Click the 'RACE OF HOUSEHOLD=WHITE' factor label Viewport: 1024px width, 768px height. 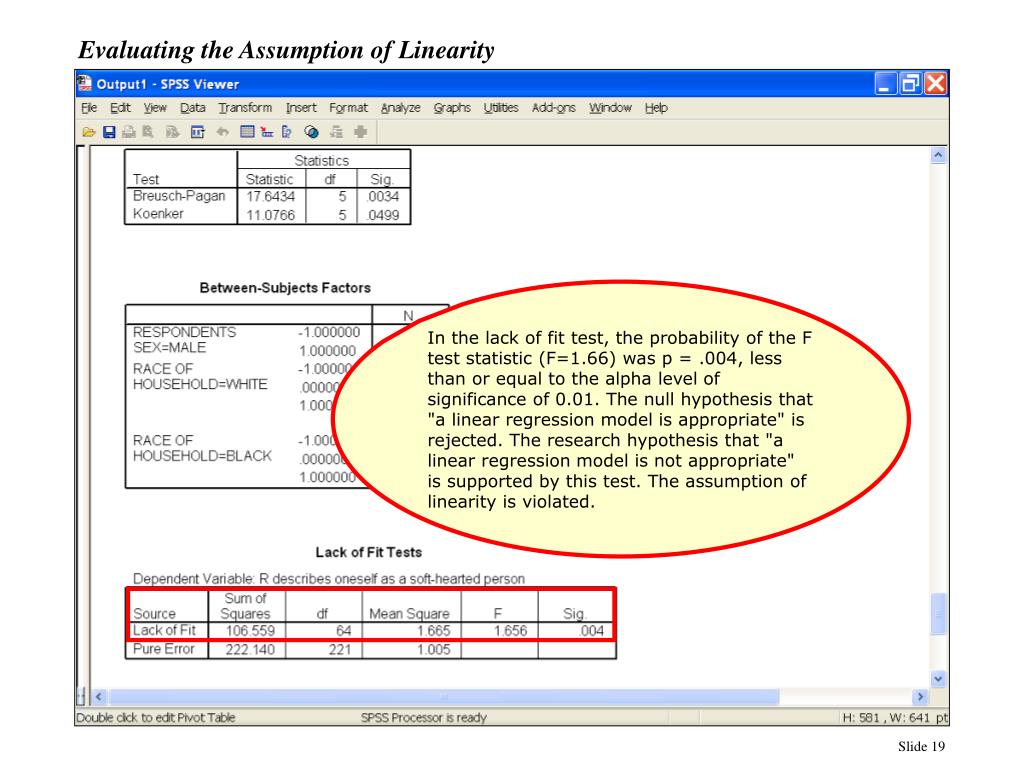click(x=200, y=376)
